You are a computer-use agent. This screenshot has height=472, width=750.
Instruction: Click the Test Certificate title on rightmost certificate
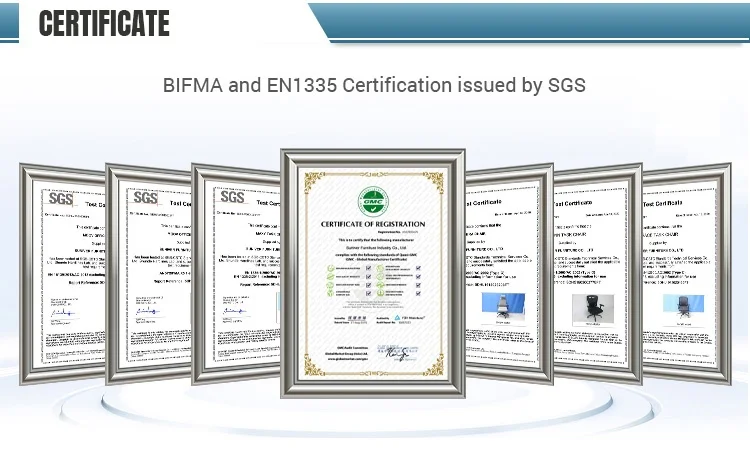coord(662,204)
